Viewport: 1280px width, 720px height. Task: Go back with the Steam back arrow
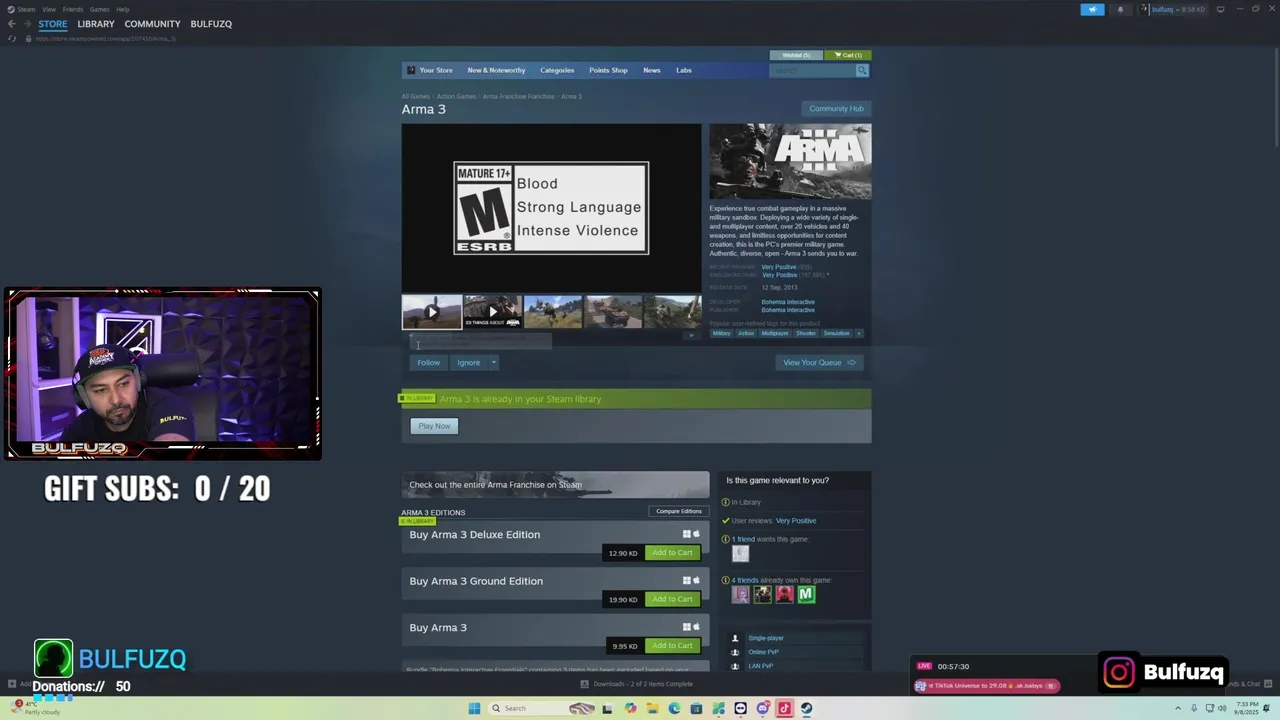(x=12, y=24)
